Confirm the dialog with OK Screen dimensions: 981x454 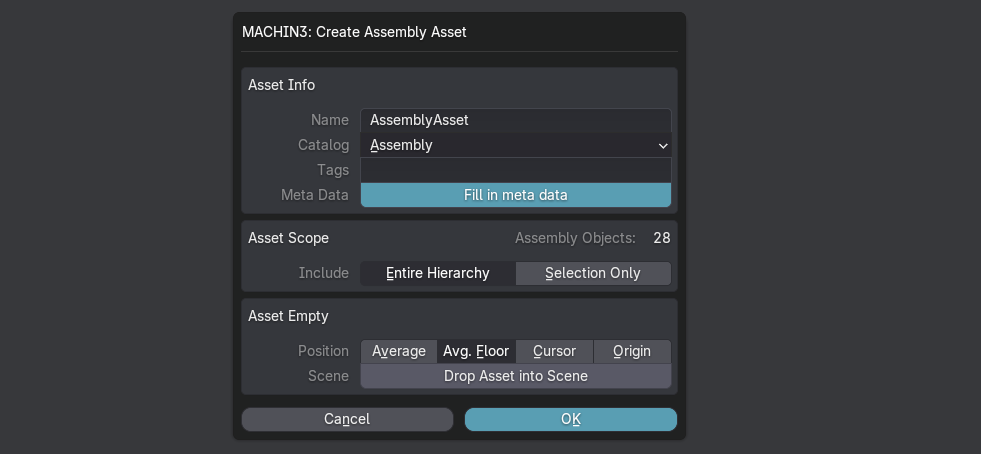point(570,419)
